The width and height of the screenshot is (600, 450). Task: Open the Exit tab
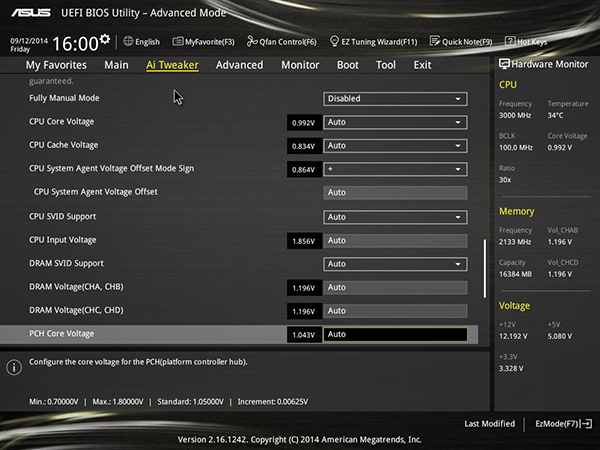[422, 65]
